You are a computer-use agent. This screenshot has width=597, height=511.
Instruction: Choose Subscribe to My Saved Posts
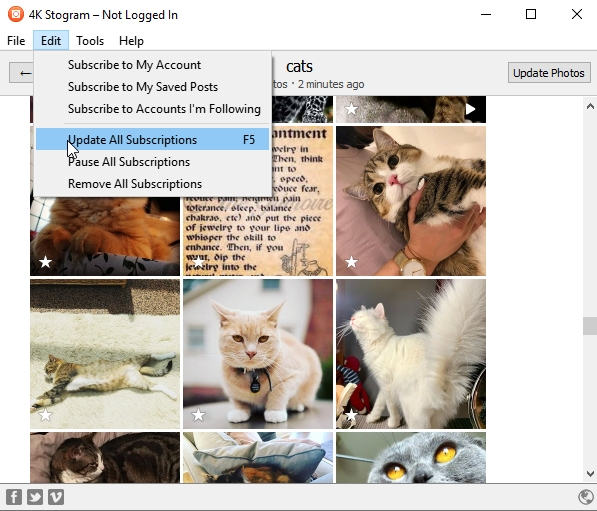[152, 87]
